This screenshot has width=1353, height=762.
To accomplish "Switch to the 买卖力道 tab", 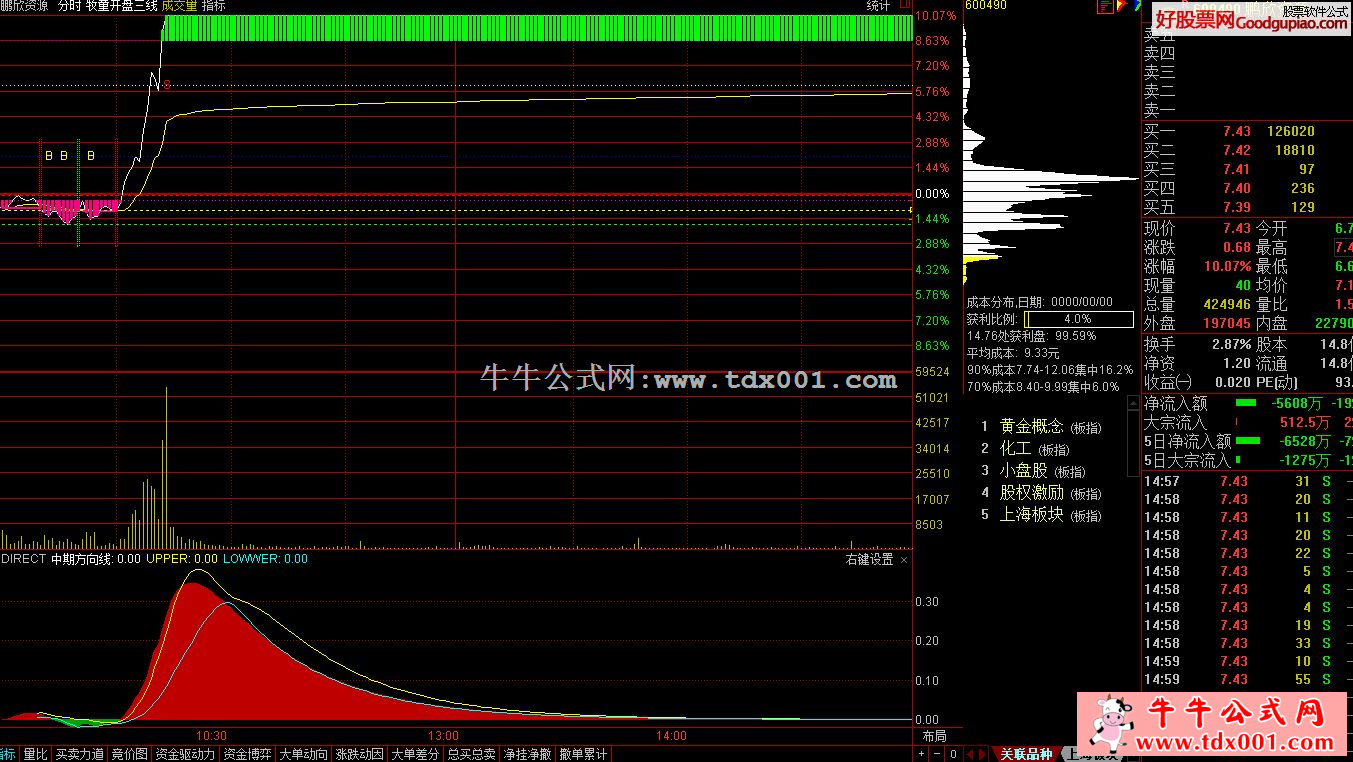I will point(79,754).
